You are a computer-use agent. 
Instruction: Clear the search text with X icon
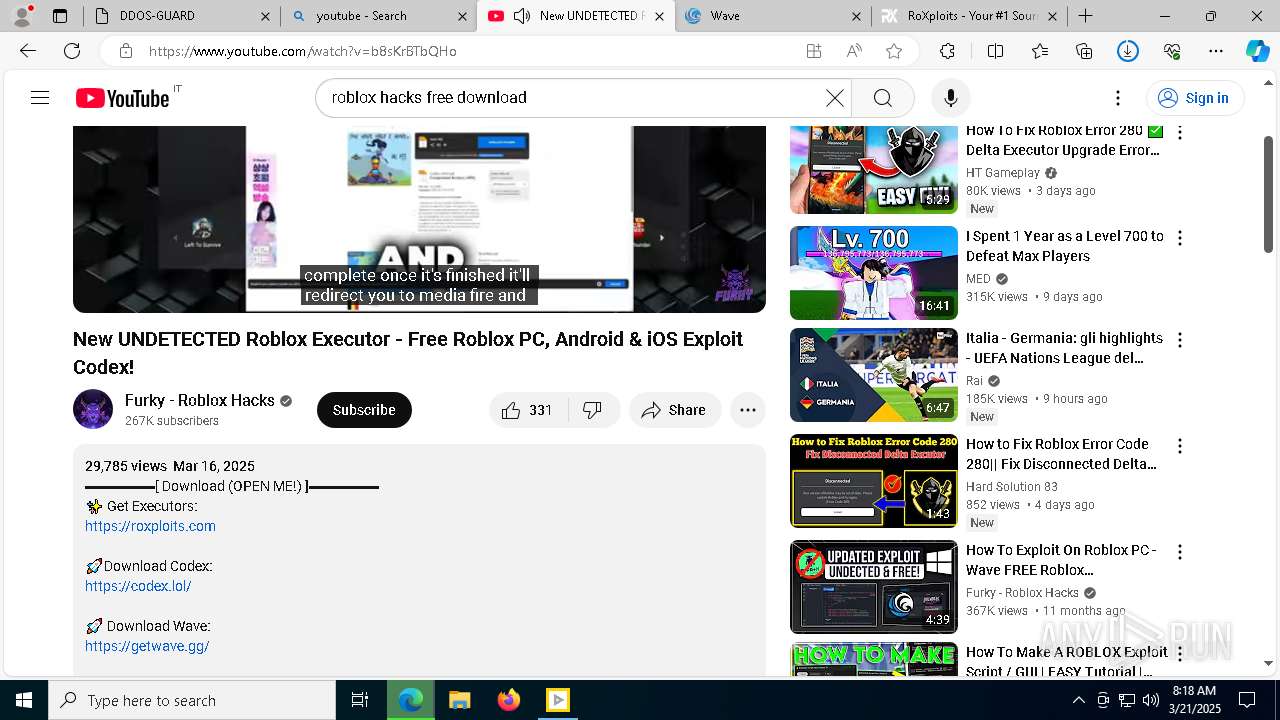pos(834,98)
